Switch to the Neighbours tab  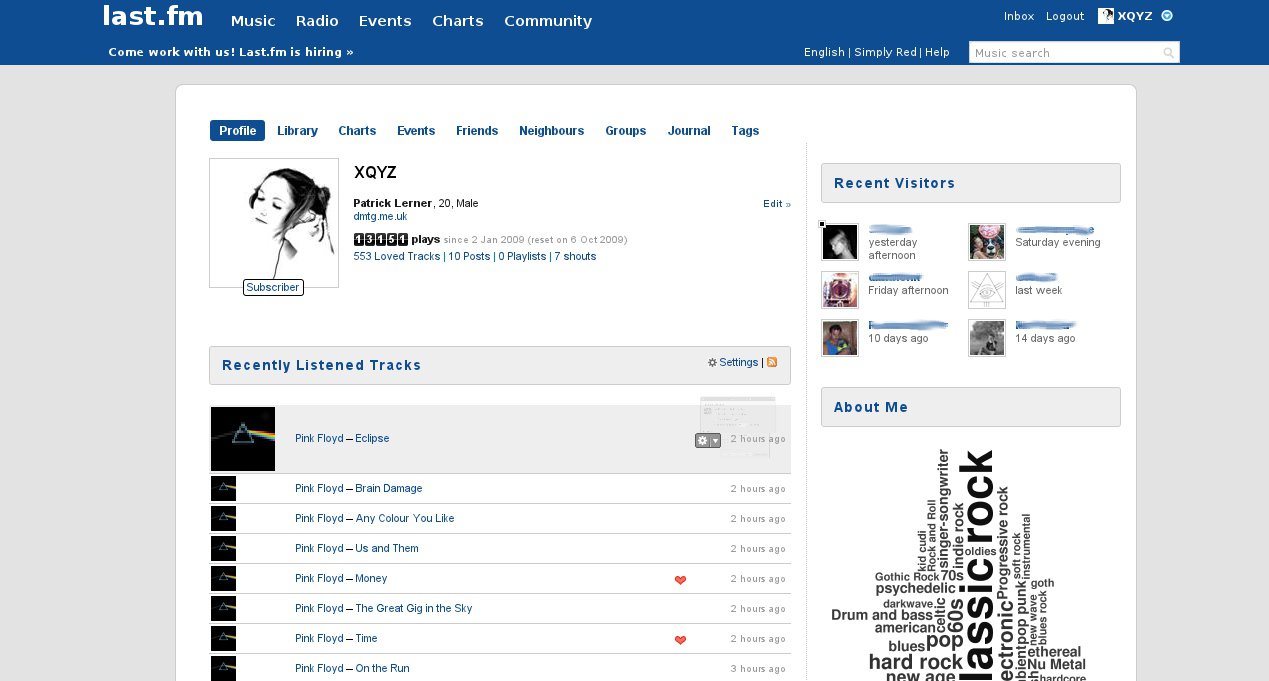[x=552, y=131]
